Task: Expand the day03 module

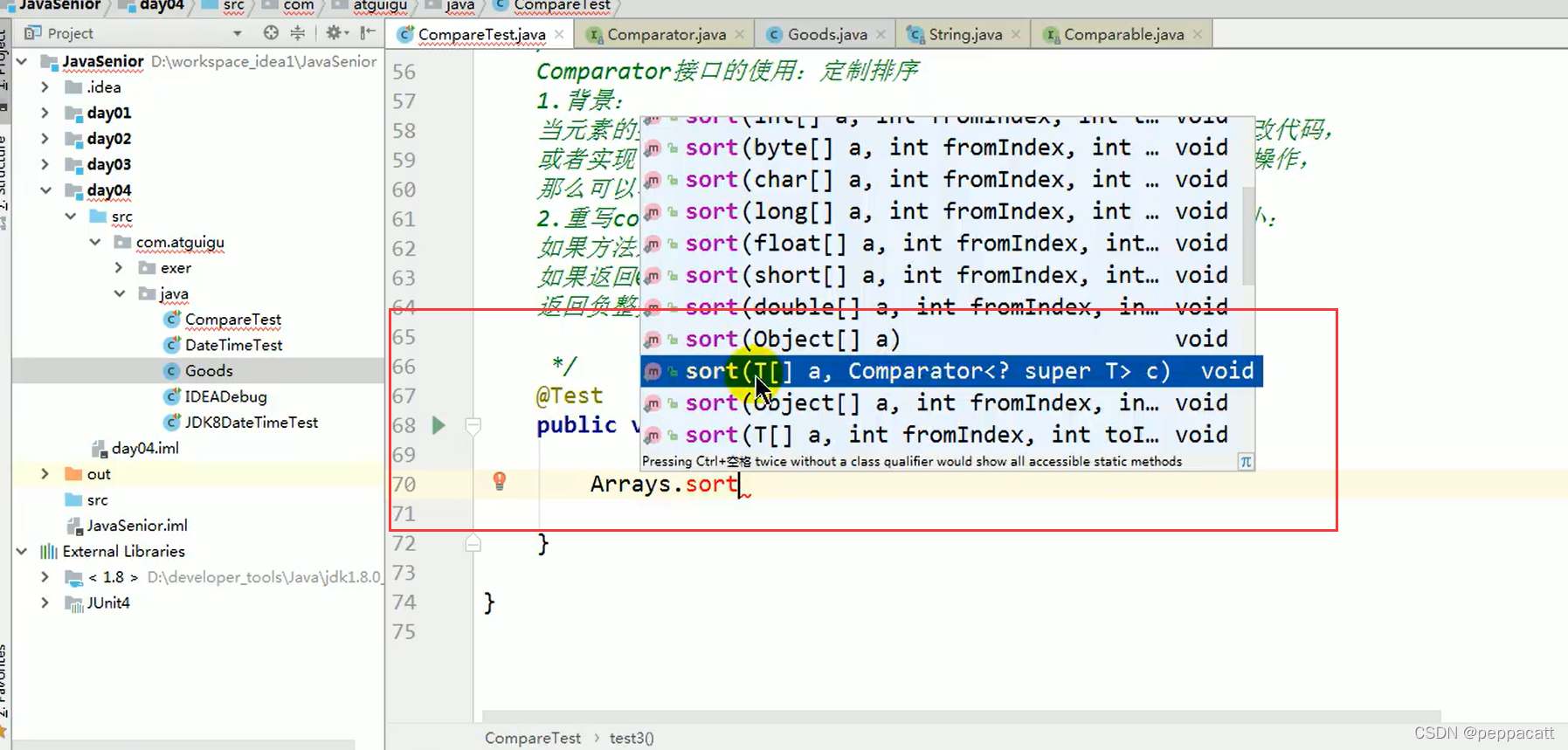Action: (45, 164)
